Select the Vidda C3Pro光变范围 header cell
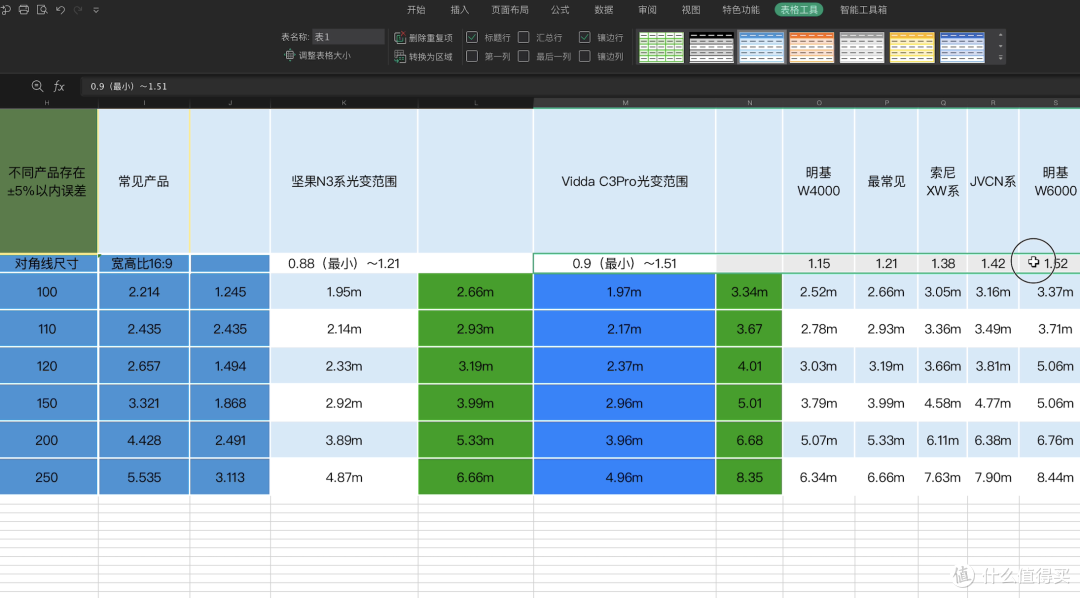Viewport: 1080px width, 598px height. pyautogui.click(x=625, y=181)
